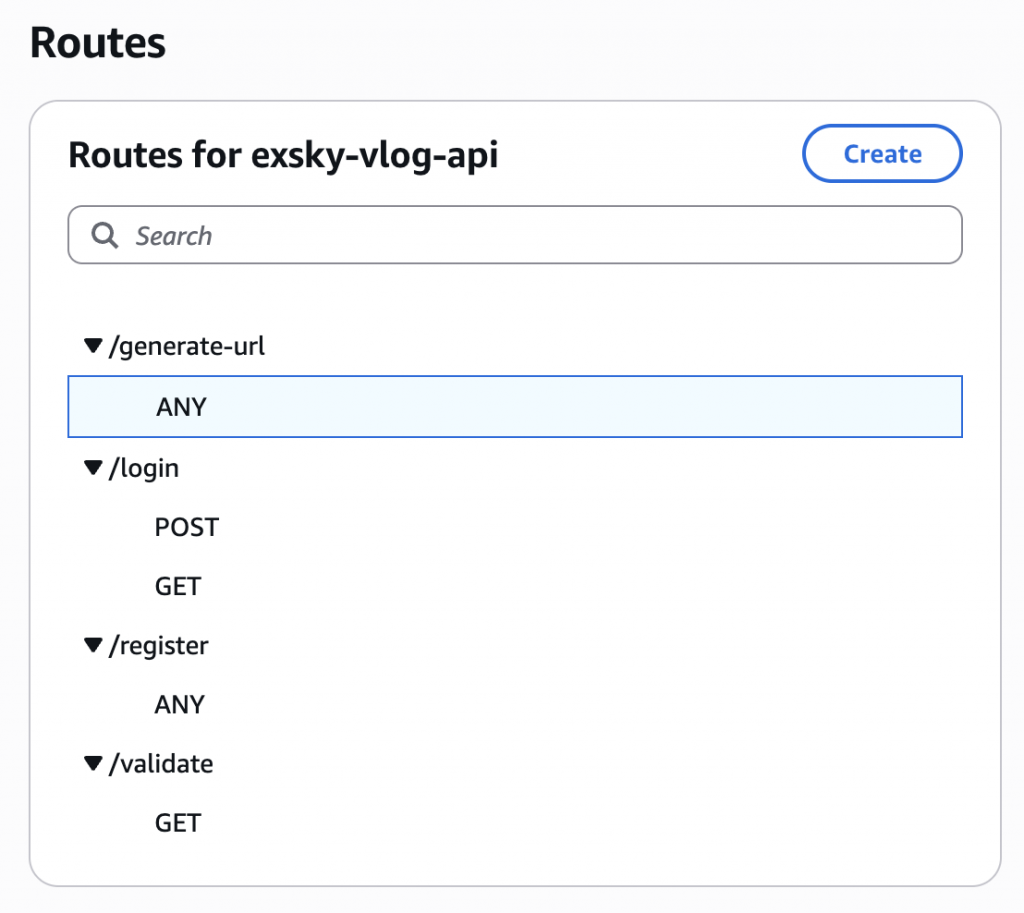
Task: Collapse the /register route triangle
Action: click(94, 646)
